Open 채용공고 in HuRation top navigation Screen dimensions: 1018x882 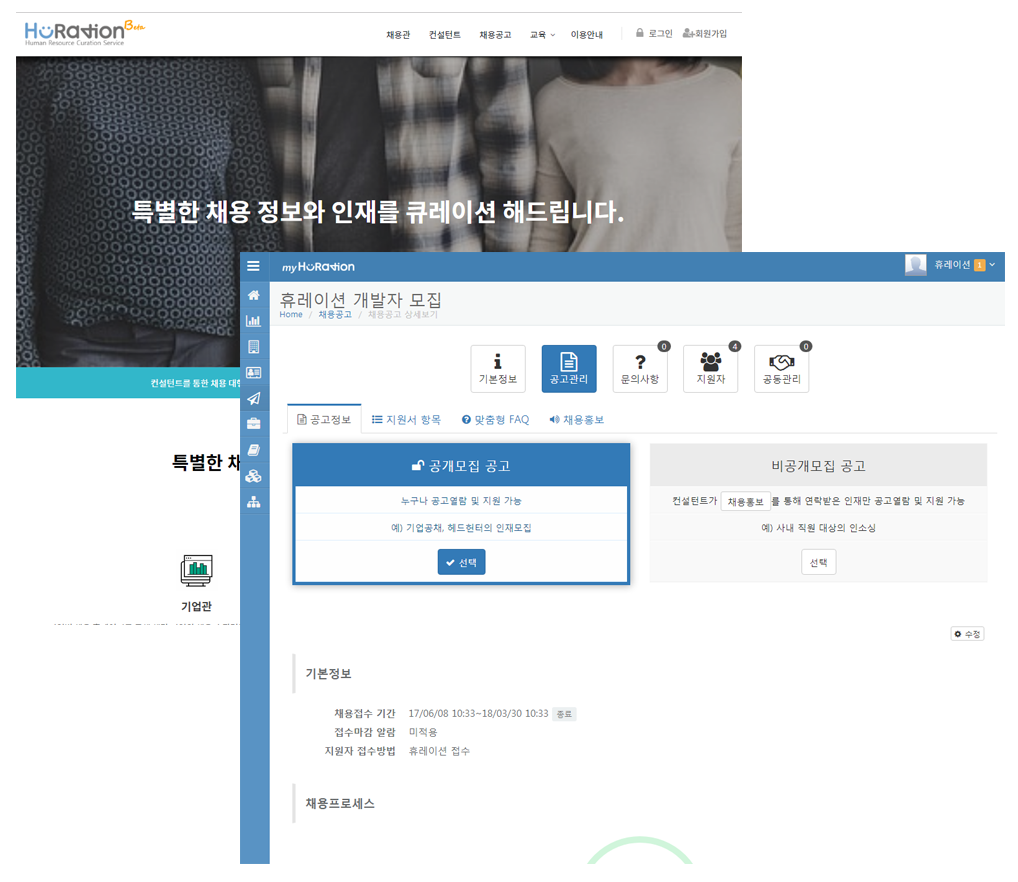coord(495,35)
